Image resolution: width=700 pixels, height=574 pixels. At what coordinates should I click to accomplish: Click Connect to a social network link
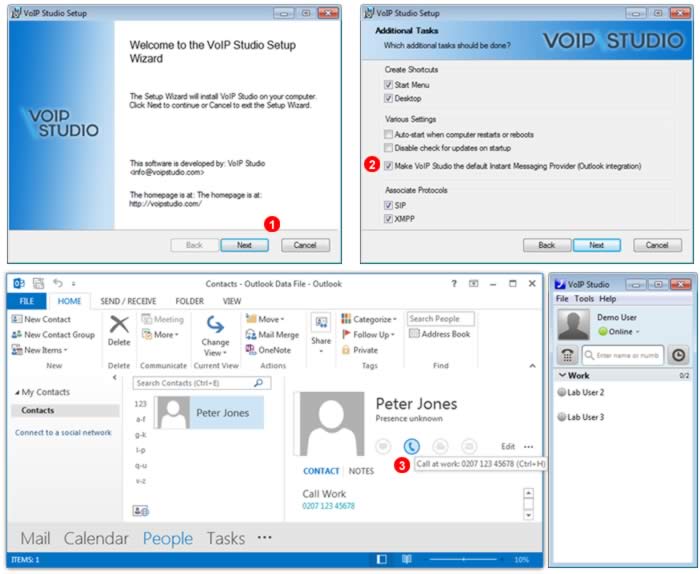[x=63, y=433]
